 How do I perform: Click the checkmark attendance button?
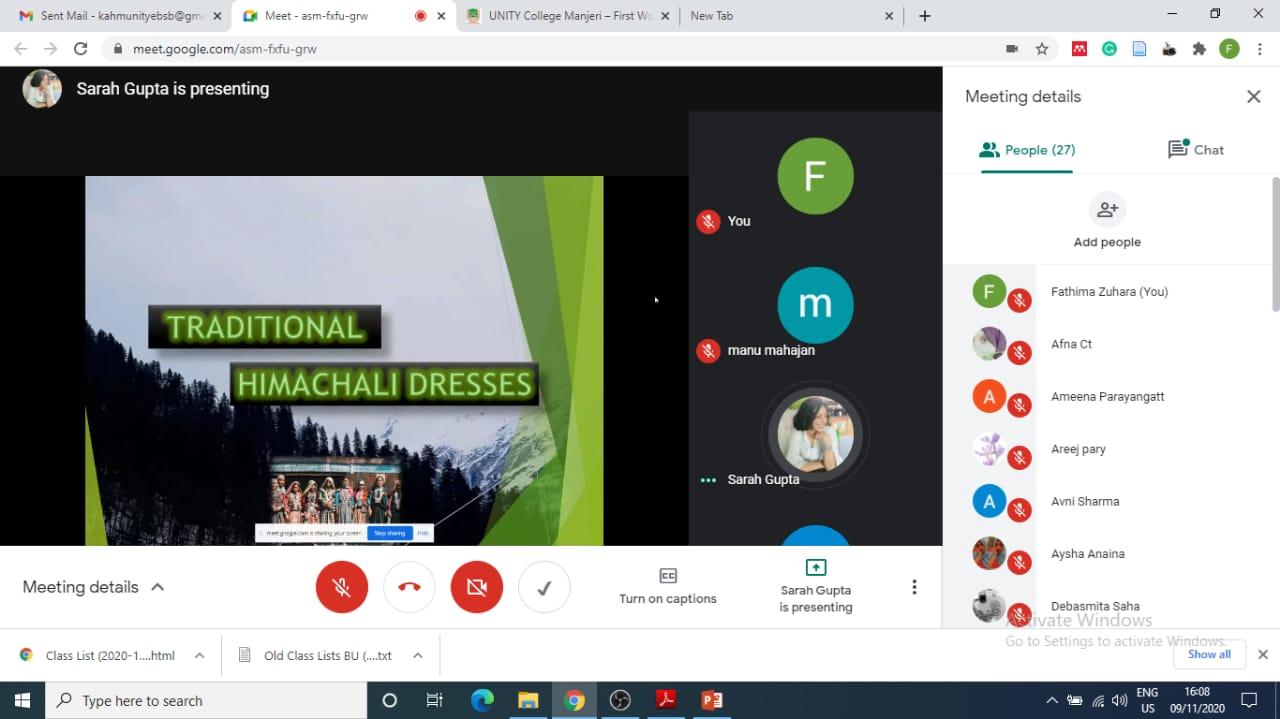point(544,587)
